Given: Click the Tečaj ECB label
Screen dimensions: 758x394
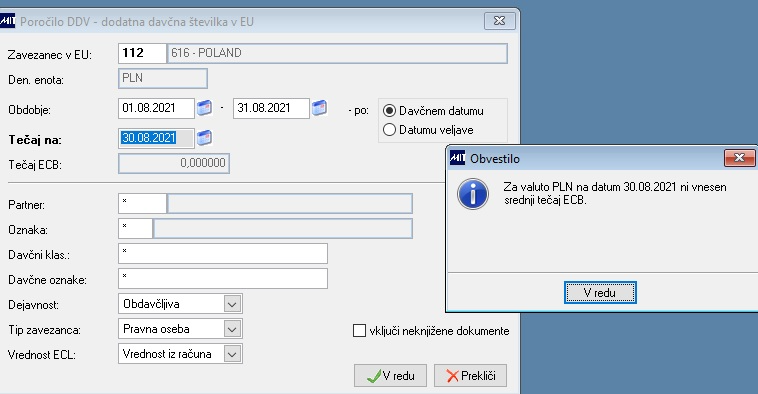Looking at the screenshot, I should pyautogui.click(x=35, y=165).
